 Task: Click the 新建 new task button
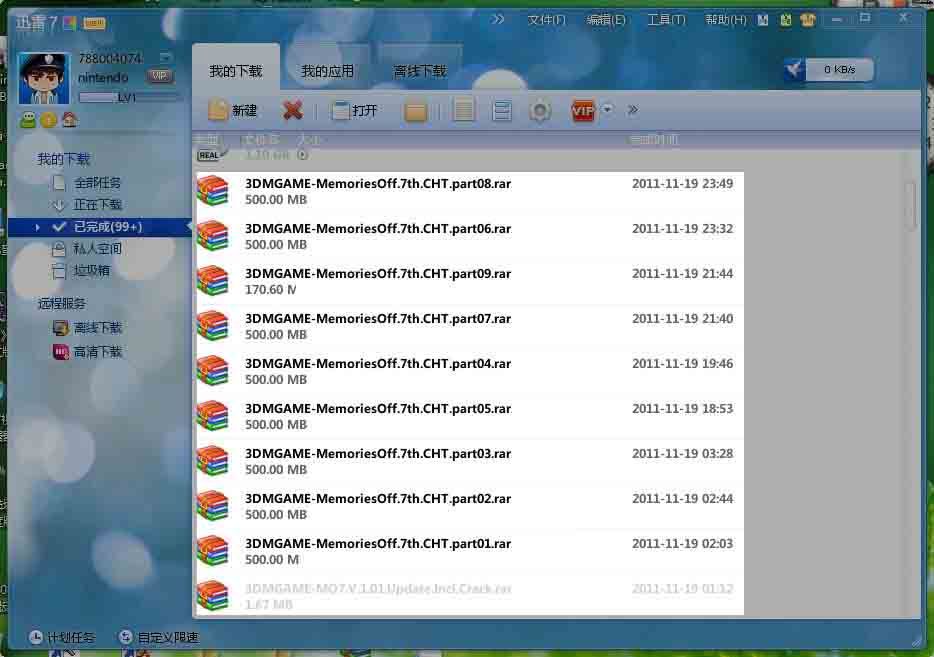233,110
